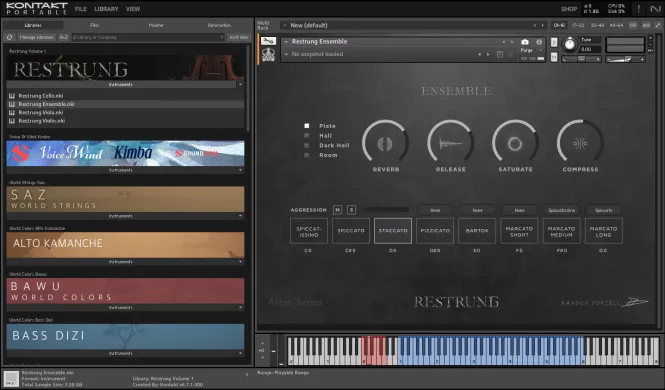
Task: Close the instrument with X button
Action: (x=651, y=38)
